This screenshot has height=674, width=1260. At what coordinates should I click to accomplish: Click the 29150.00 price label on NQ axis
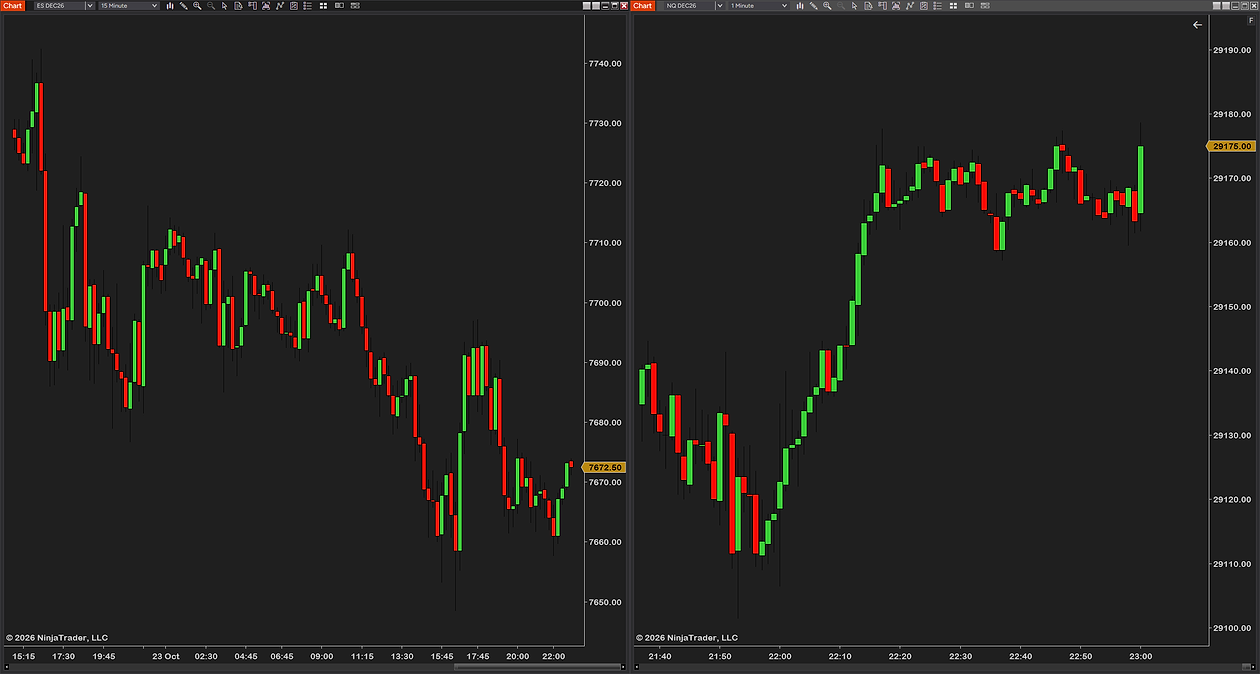[1231, 306]
